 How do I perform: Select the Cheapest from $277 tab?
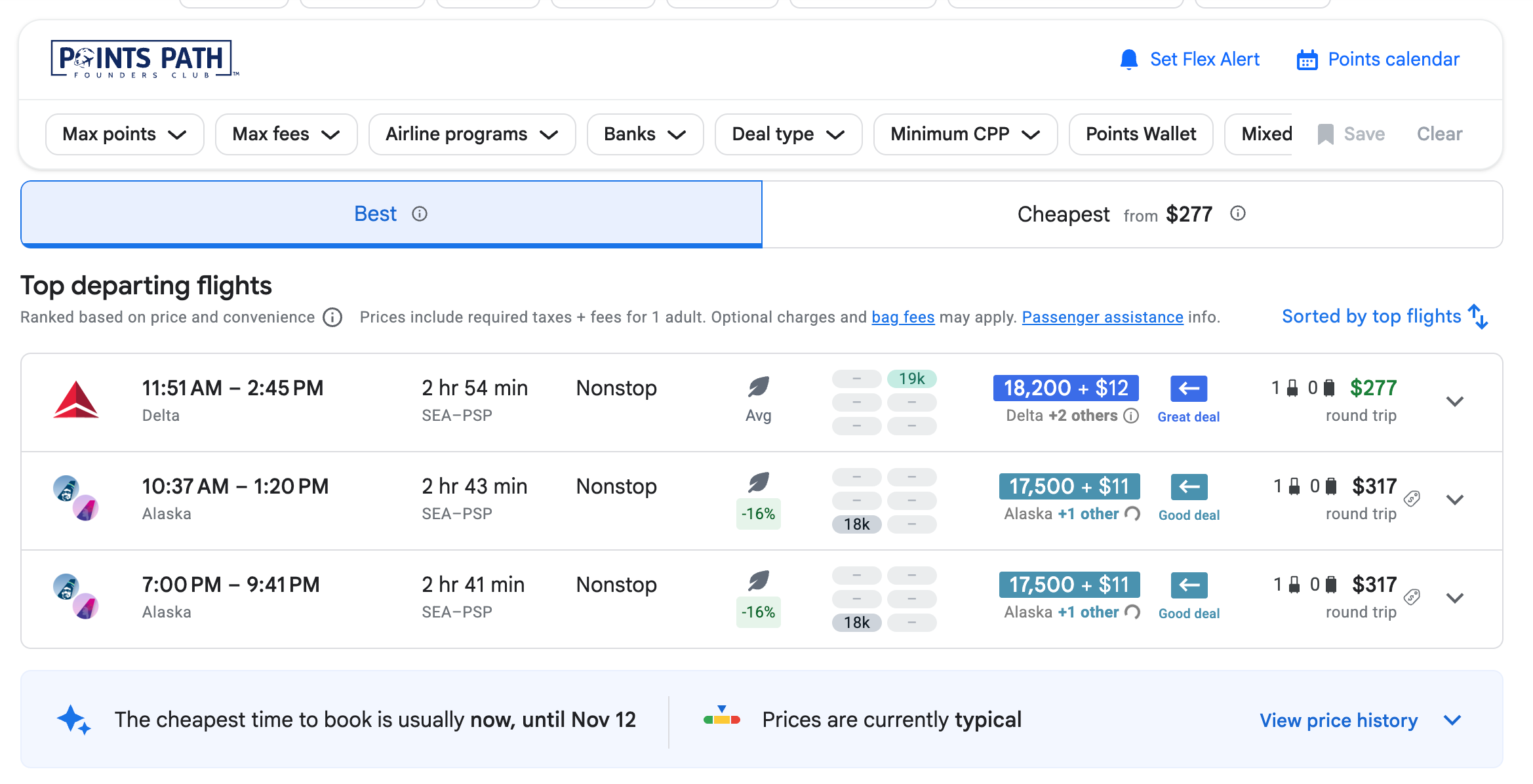point(1132,214)
